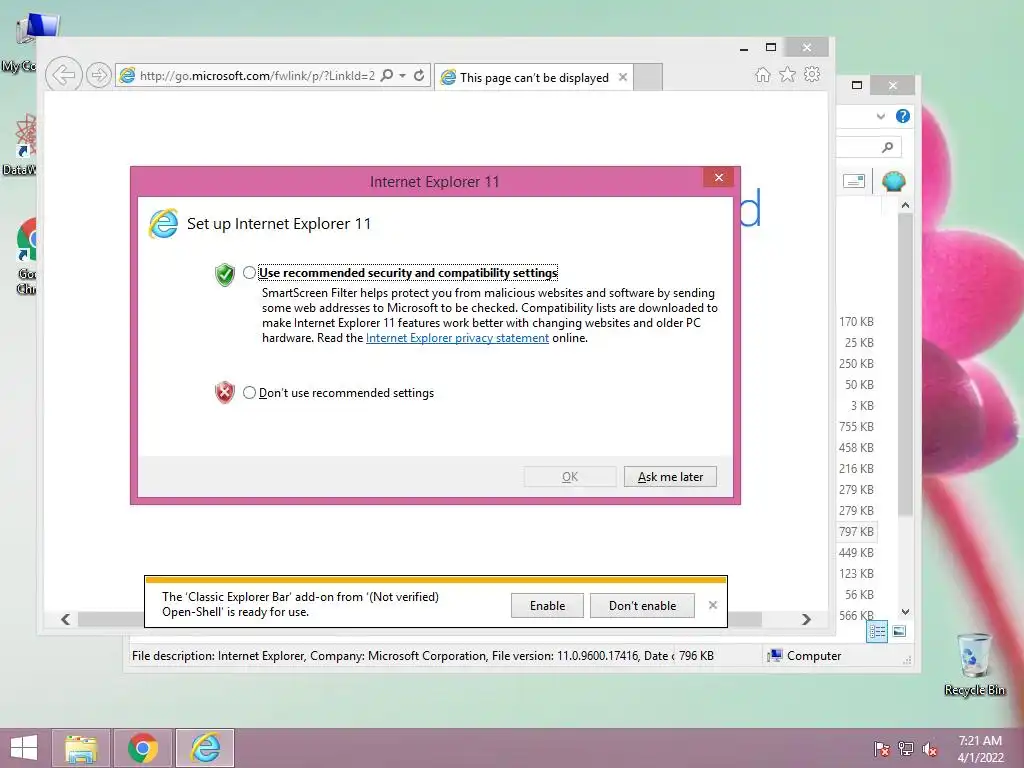Image resolution: width=1024 pixels, height=768 pixels.
Task: Switch Explorer to details view icon
Action: (x=877, y=632)
